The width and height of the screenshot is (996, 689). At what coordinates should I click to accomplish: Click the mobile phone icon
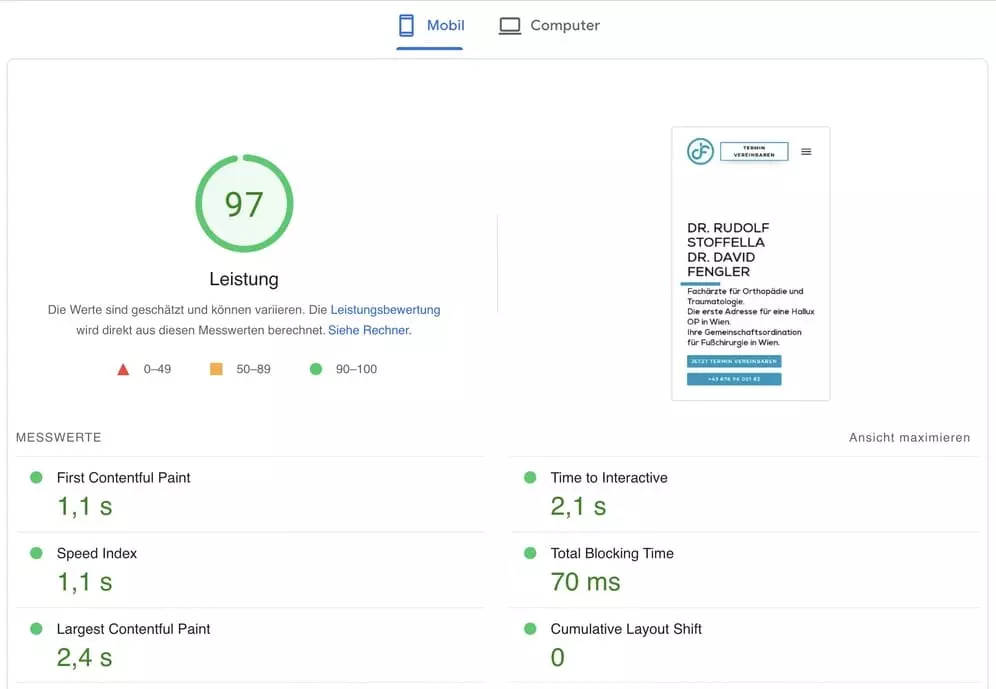(x=406, y=25)
